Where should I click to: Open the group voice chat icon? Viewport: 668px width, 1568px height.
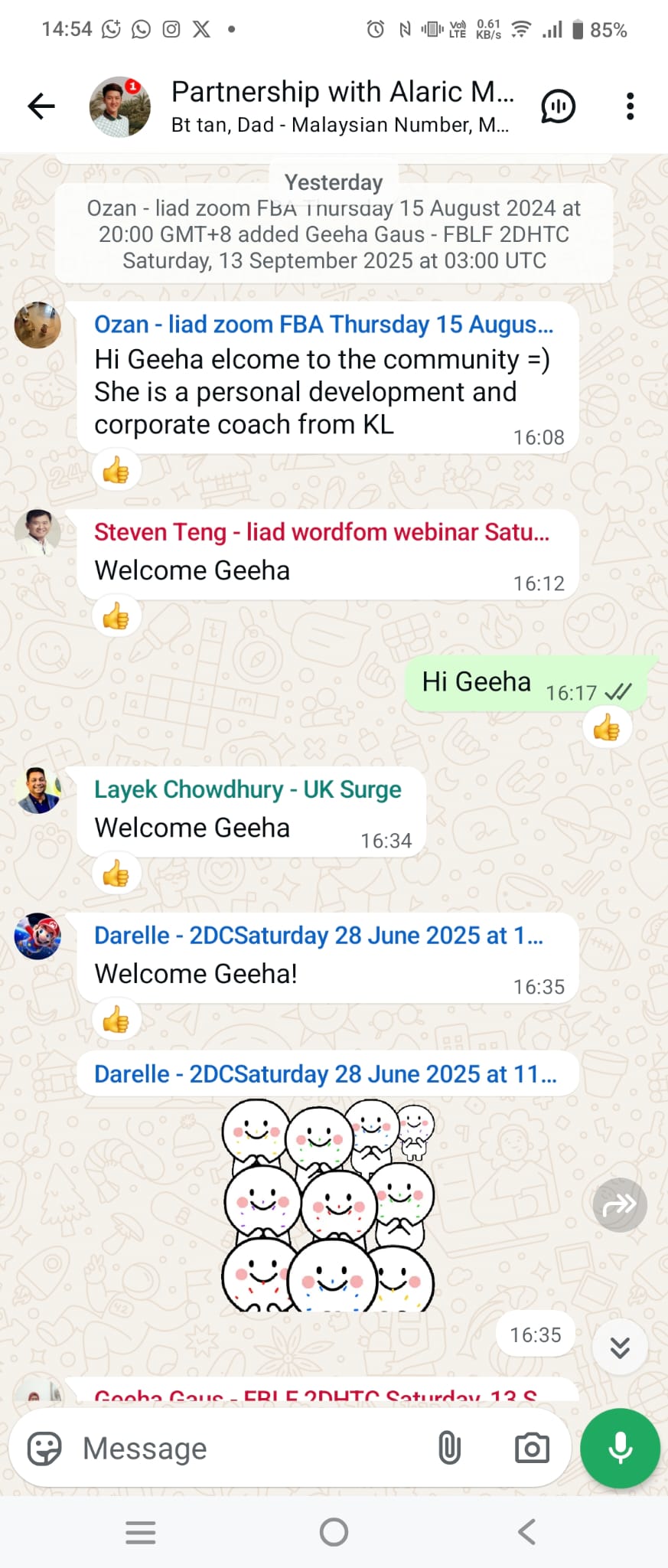(x=558, y=106)
